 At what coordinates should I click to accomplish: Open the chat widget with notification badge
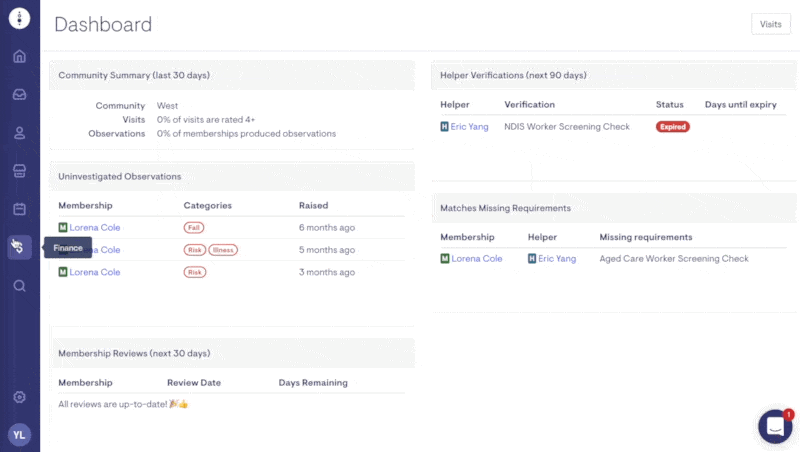[774, 426]
